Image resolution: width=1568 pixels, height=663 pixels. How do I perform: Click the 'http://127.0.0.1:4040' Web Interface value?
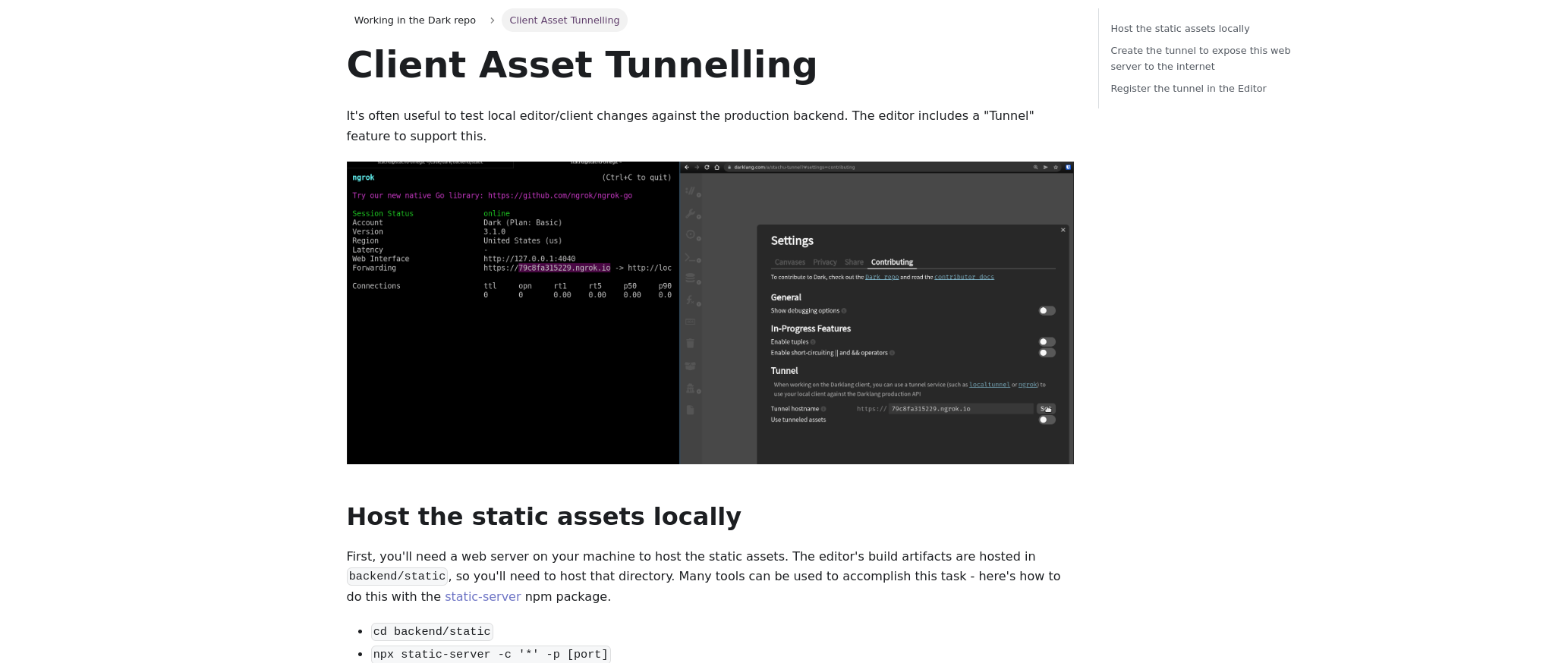click(x=529, y=259)
